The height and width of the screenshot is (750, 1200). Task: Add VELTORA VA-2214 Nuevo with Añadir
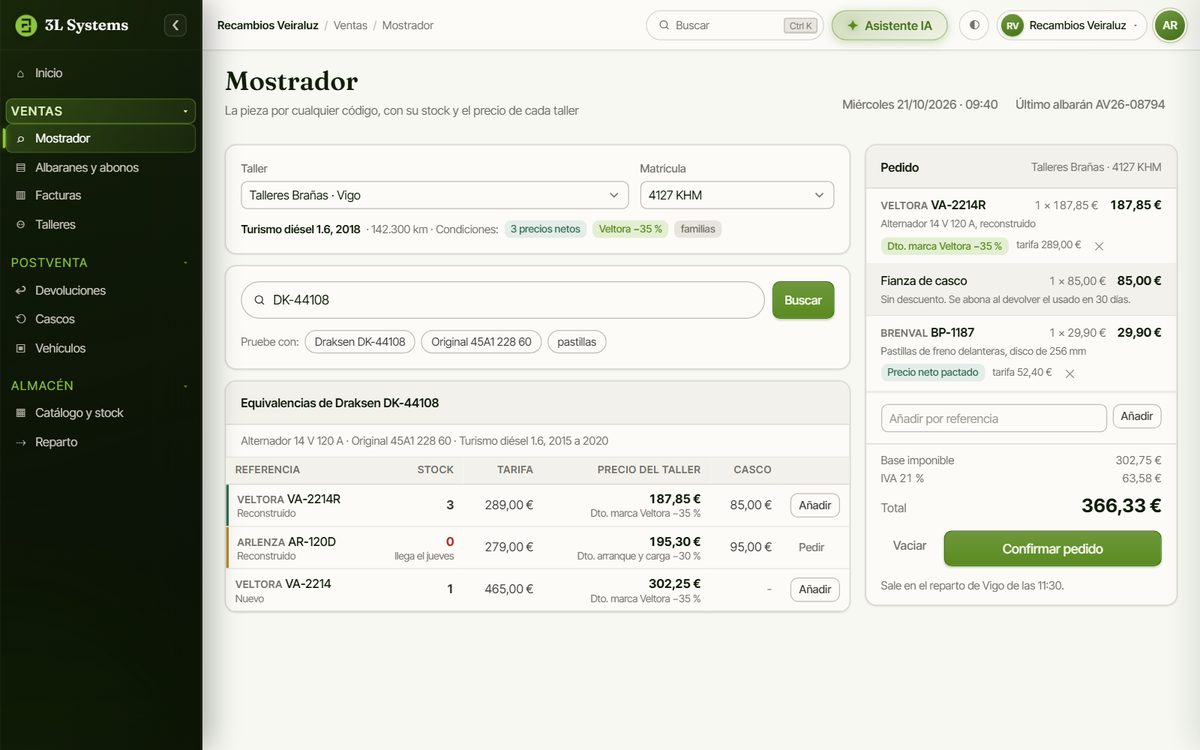pyautogui.click(x=815, y=590)
